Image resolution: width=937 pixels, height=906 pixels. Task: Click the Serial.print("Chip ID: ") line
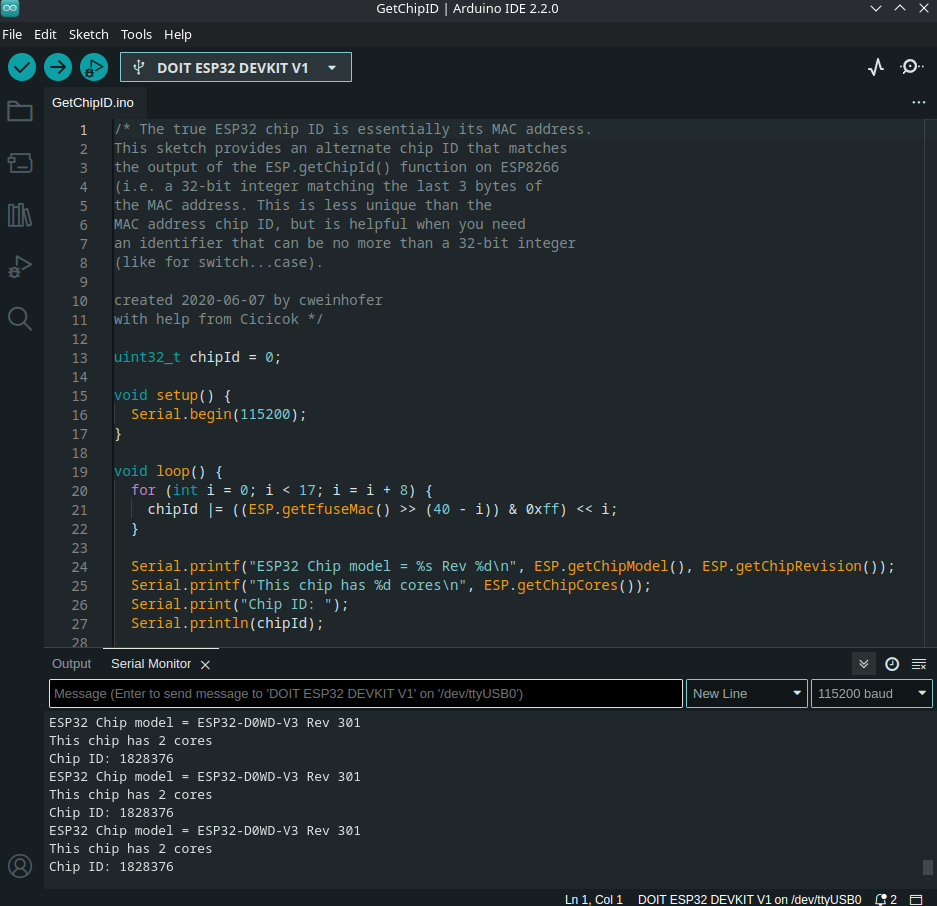click(240, 604)
